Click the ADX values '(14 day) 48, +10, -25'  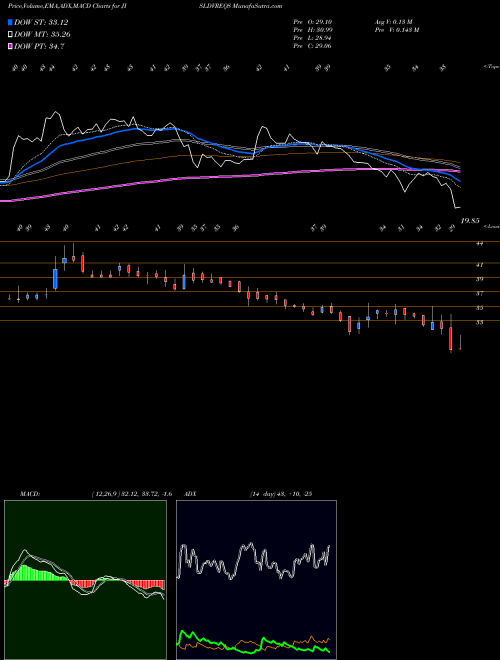[280, 494]
